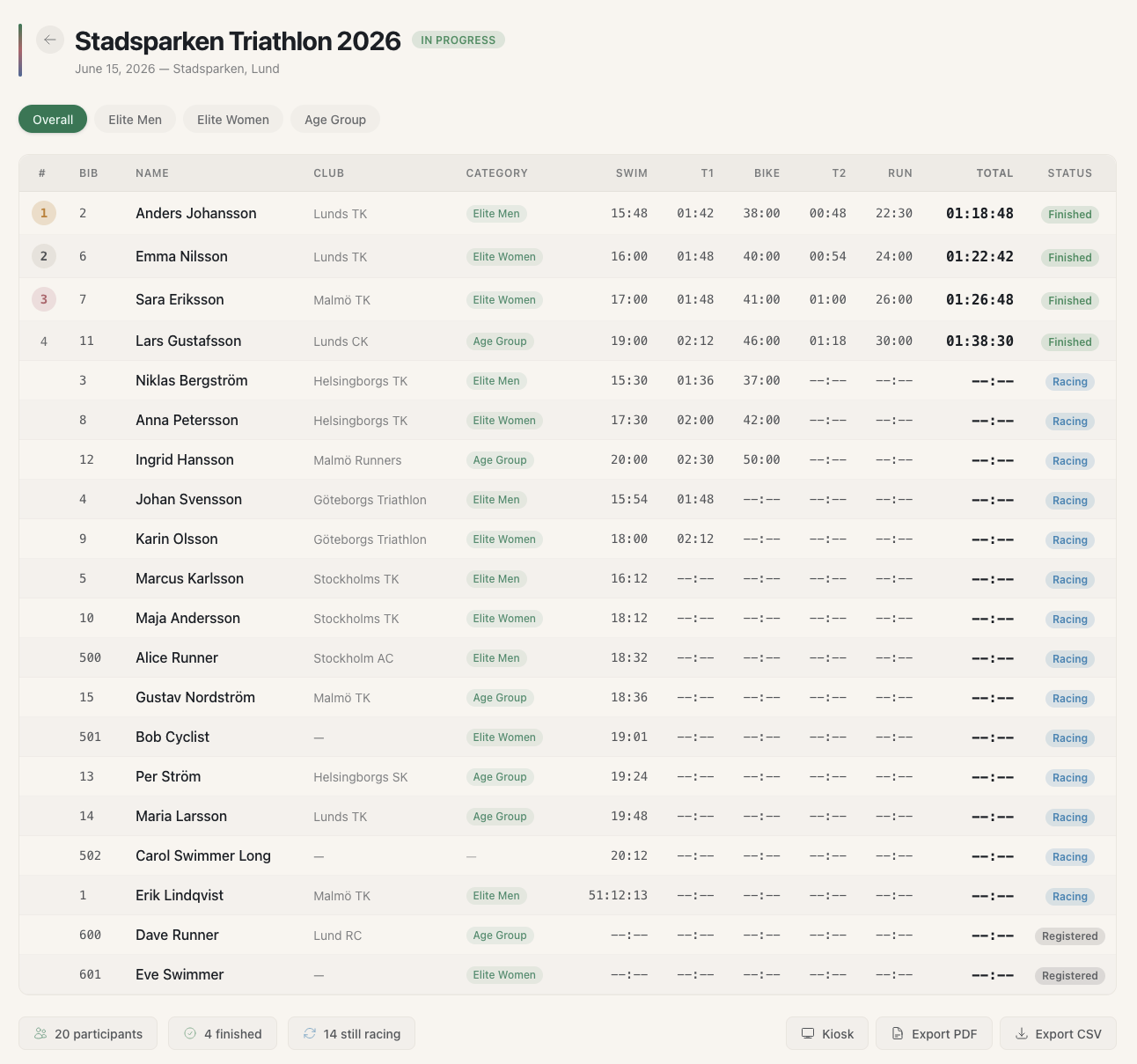Click the CLUB column header
Screen dimensions: 1137x1064
click(x=329, y=173)
